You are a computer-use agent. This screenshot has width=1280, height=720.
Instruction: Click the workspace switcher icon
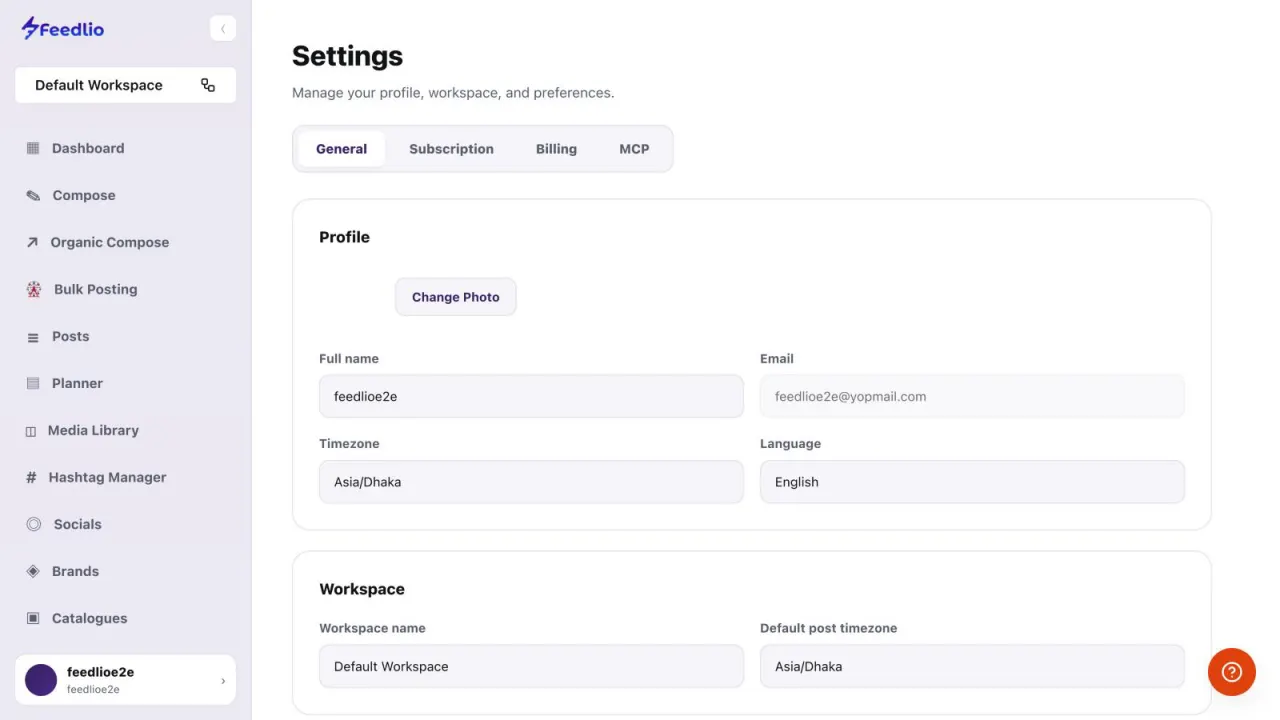(208, 85)
